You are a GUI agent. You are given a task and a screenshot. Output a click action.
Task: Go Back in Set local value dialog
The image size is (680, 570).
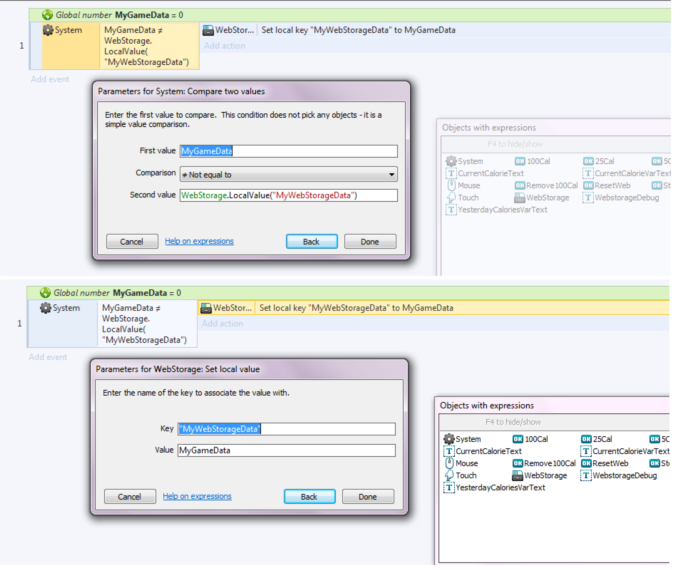click(x=309, y=497)
